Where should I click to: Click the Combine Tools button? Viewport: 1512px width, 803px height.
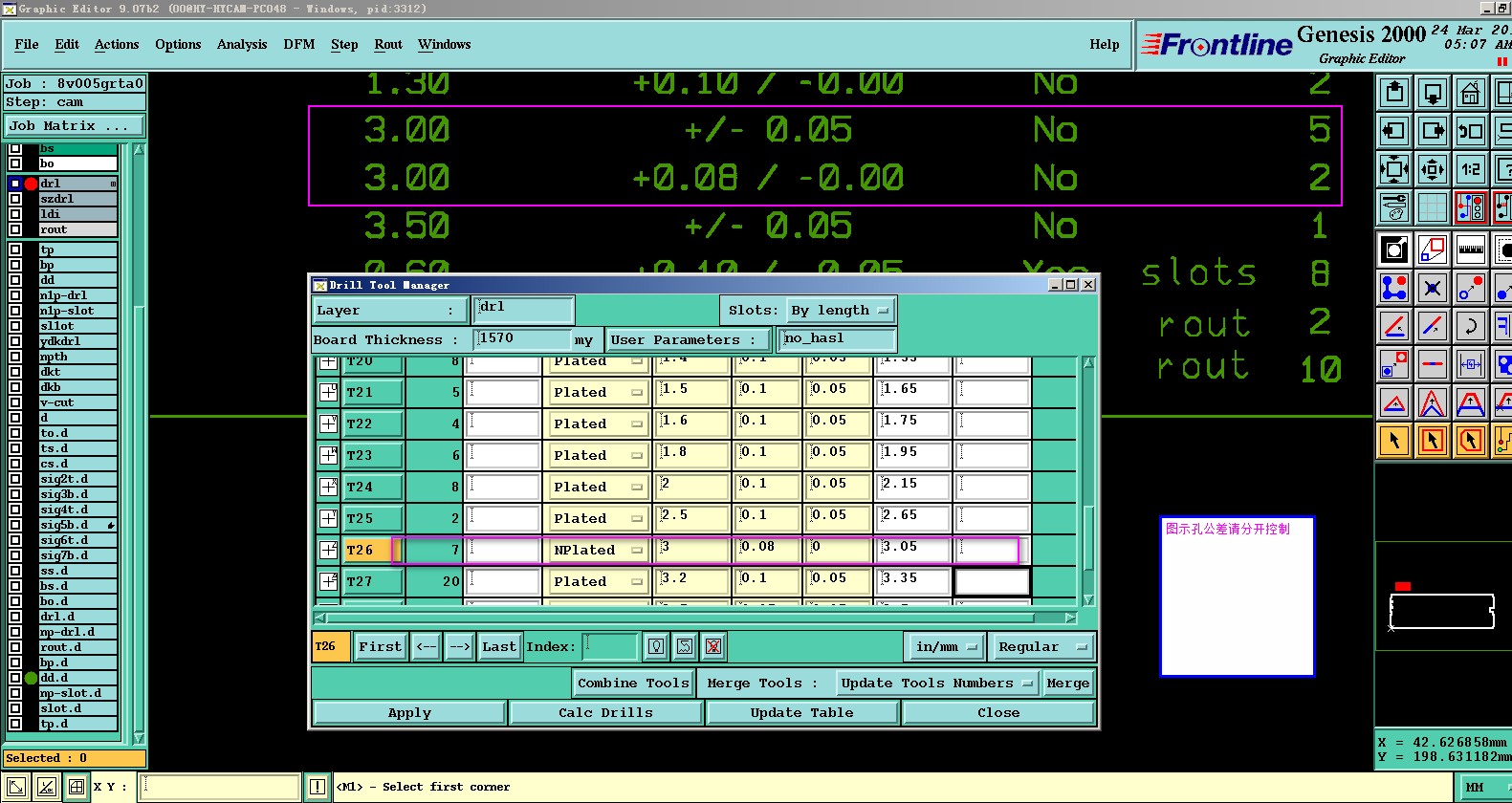coord(633,684)
